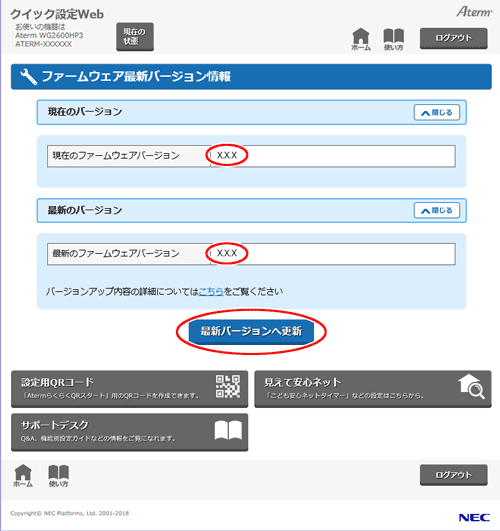This screenshot has height=531, width=500.
Task: Click the Aterm logo at top right
Action: [474, 12]
